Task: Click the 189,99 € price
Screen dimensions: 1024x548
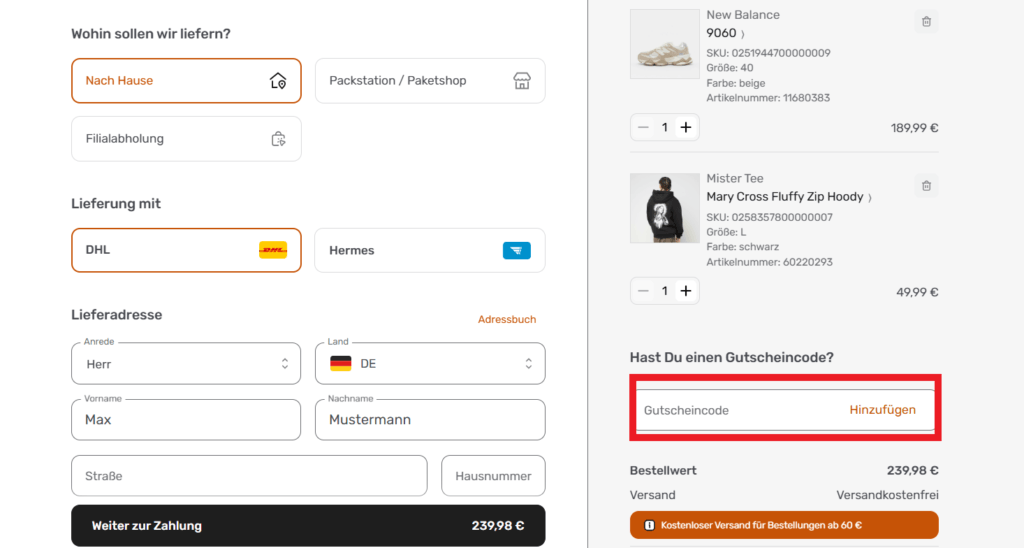Action: (914, 128)
